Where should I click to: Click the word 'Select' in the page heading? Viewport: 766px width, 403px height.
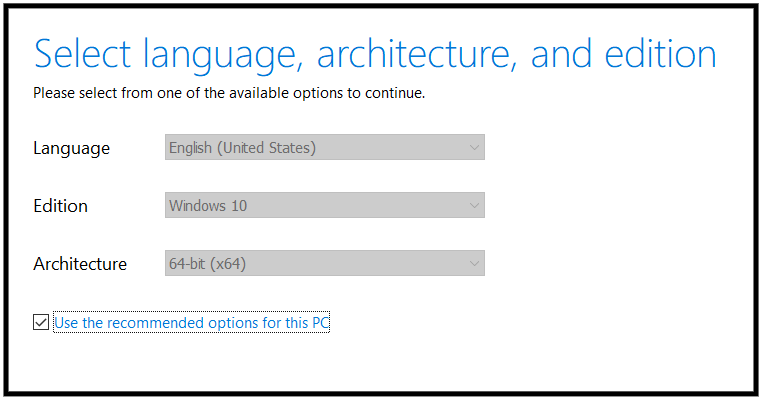pos(89,54)
